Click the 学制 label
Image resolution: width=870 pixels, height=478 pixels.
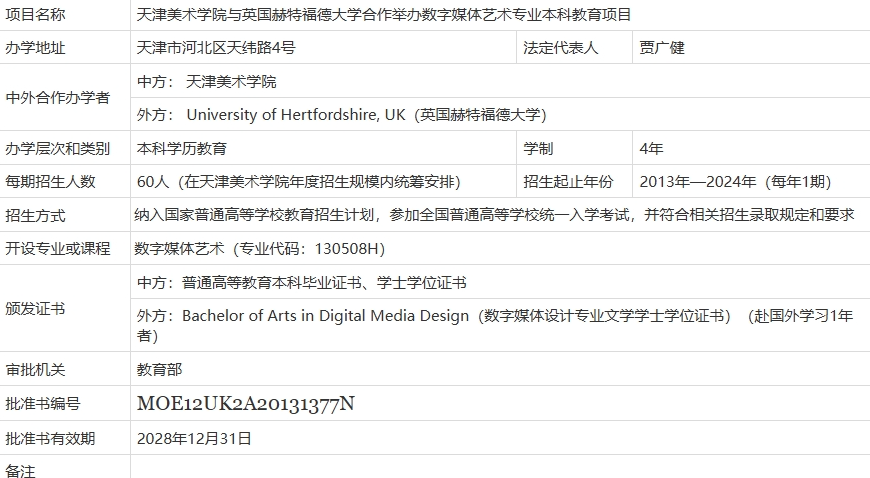538,149
